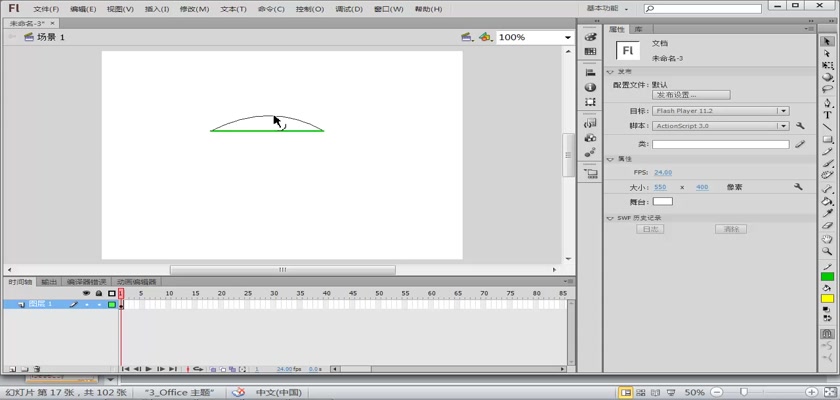Toggle onion skin button in timeline

tap(213, 369)
